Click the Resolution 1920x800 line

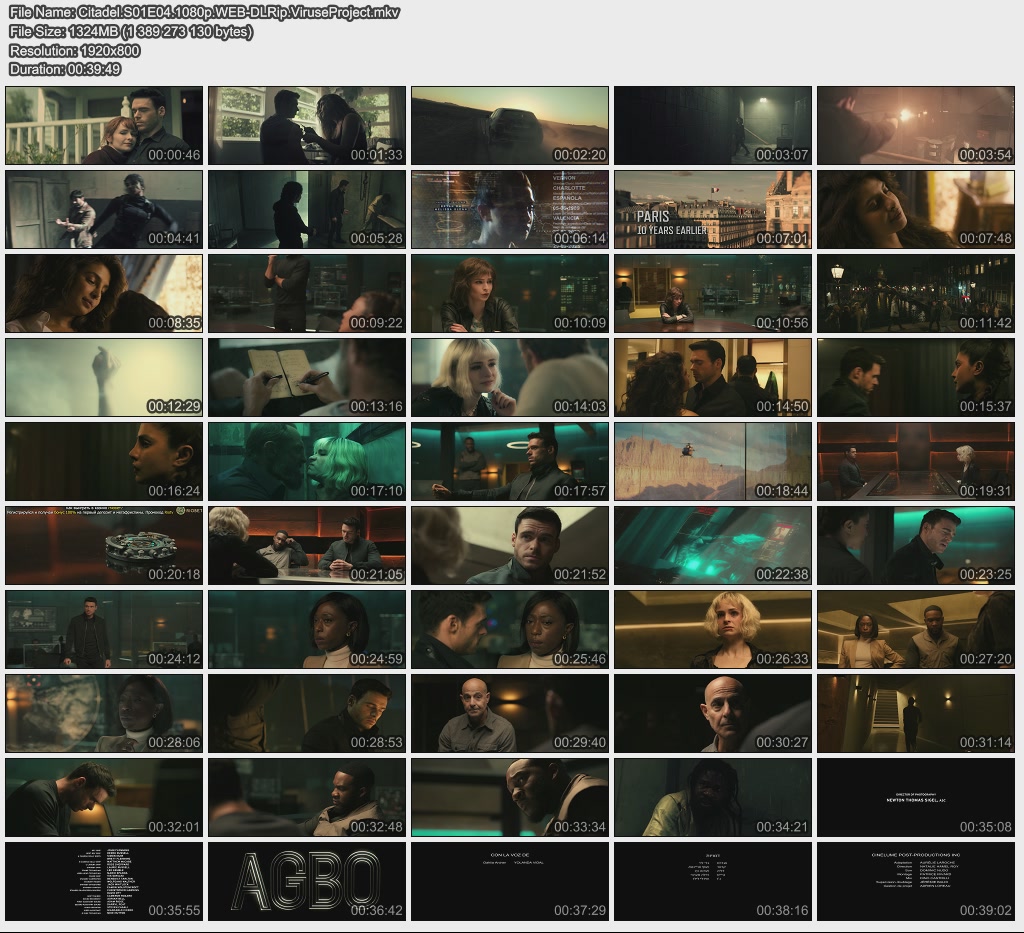(x=75, y=51)
